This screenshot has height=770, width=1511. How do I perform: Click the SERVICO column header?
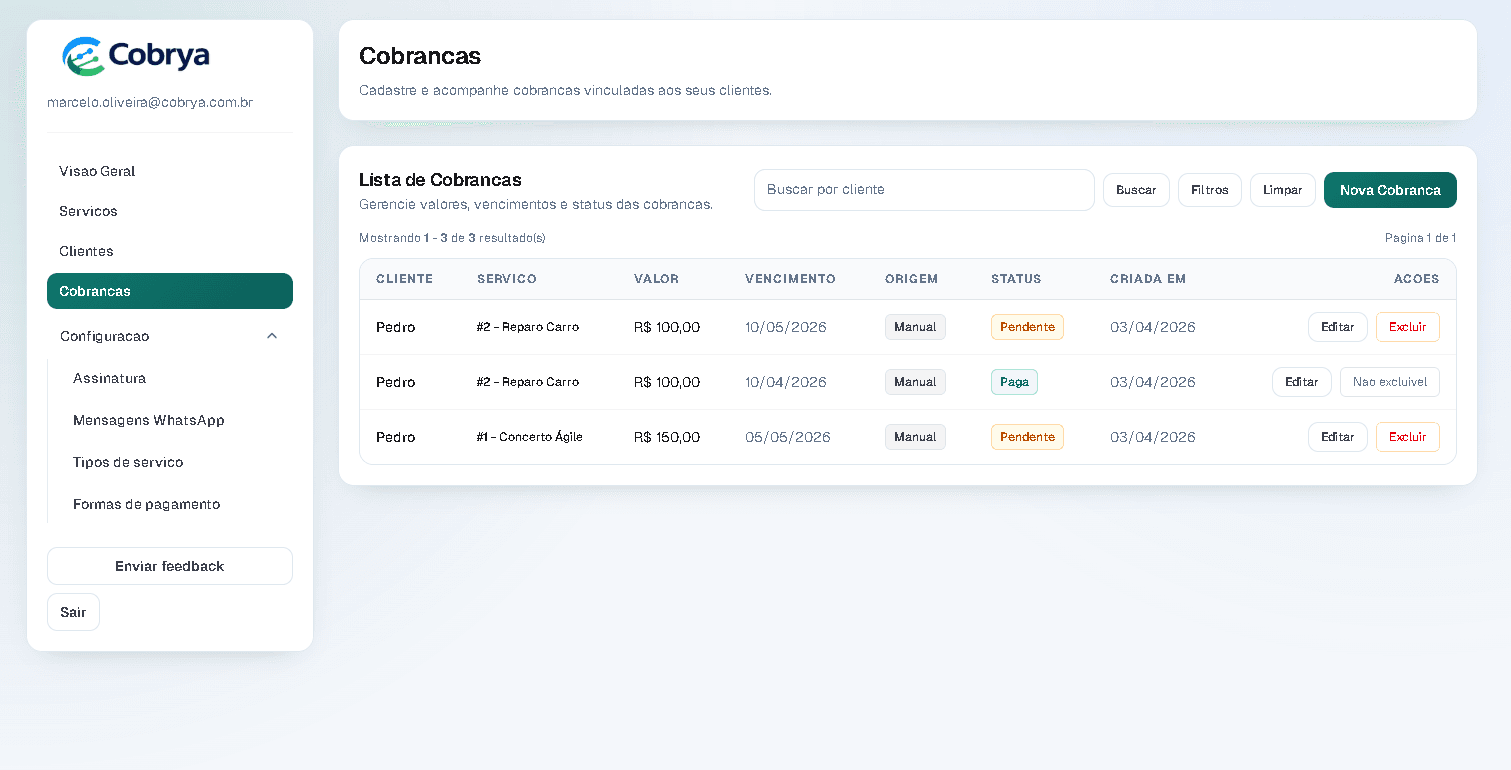[507, 279]
